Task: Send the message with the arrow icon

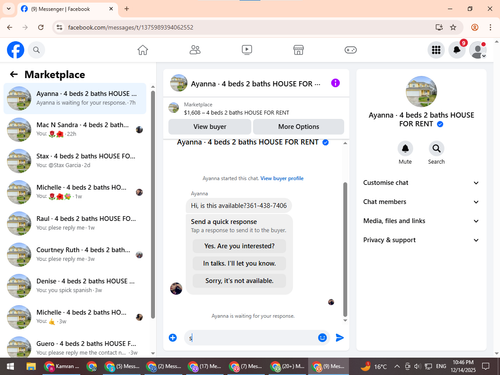Action: coord(340,338)
